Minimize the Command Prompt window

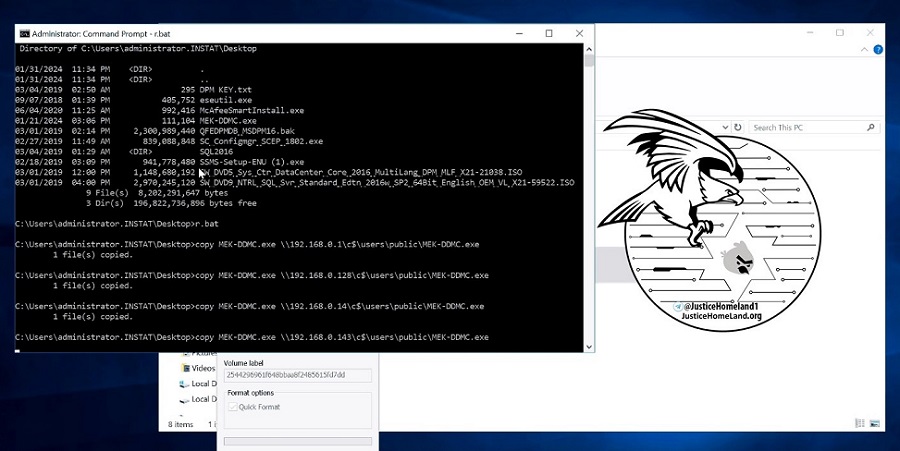pos(520,33)
